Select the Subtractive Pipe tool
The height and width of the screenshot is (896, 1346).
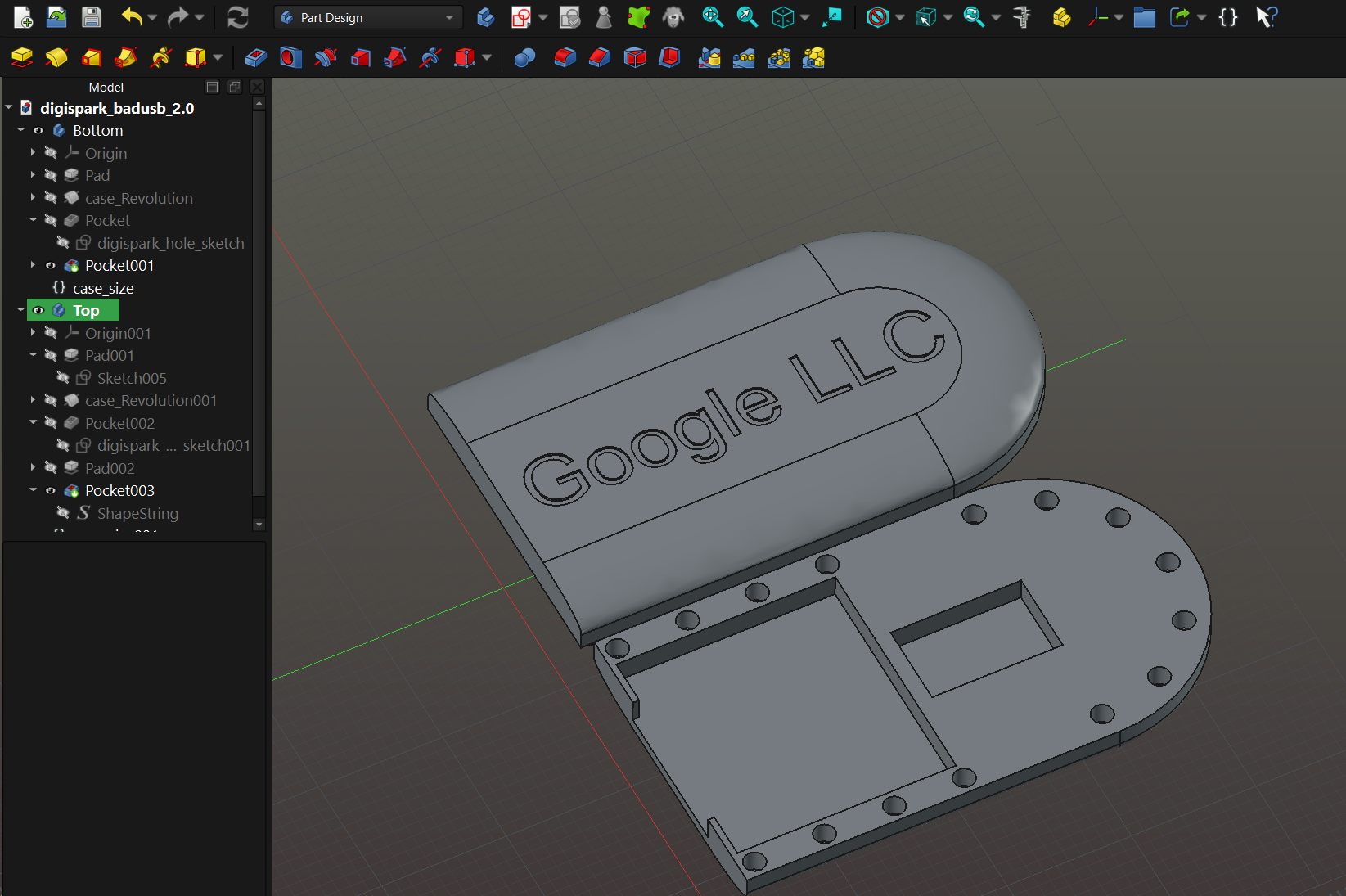pos(395,57)
